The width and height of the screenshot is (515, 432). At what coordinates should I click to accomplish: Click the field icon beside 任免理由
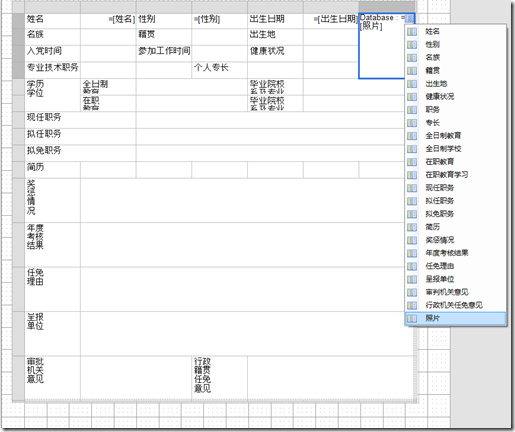pyautogui.click(x=412, y=266)
